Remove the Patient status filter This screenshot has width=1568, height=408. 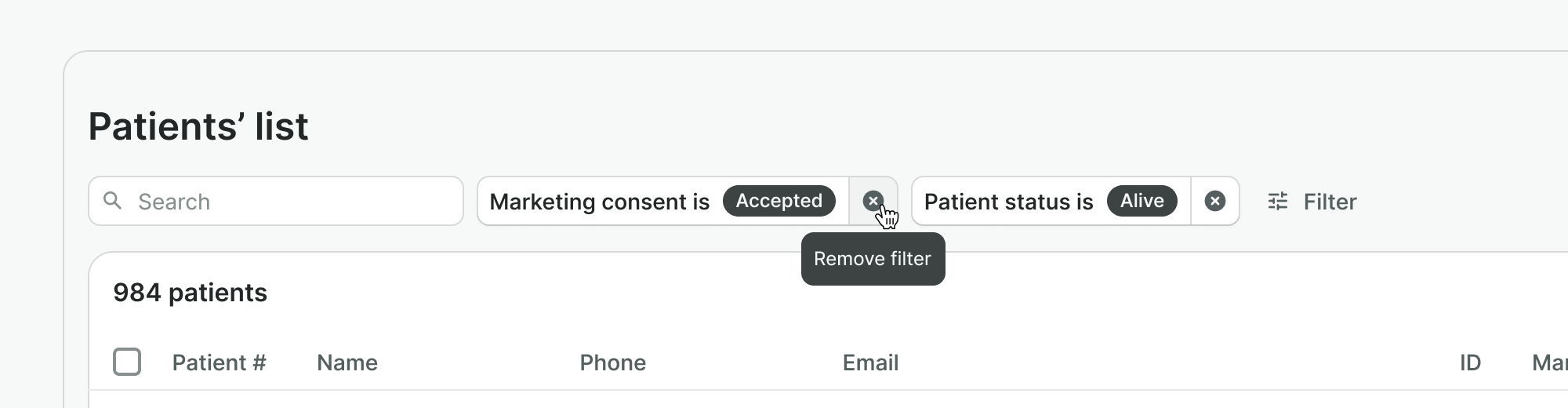1214,202
